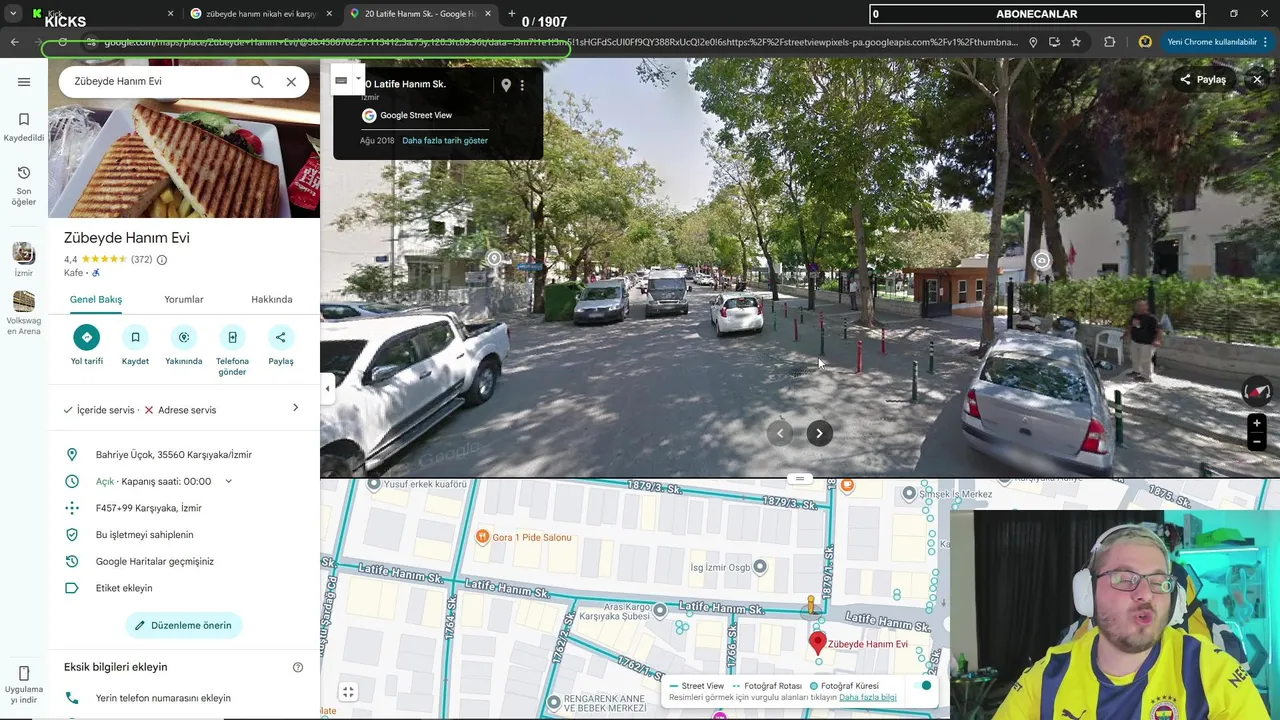
Task: Open the browser tab search dropdown
Action: (13, 14)
